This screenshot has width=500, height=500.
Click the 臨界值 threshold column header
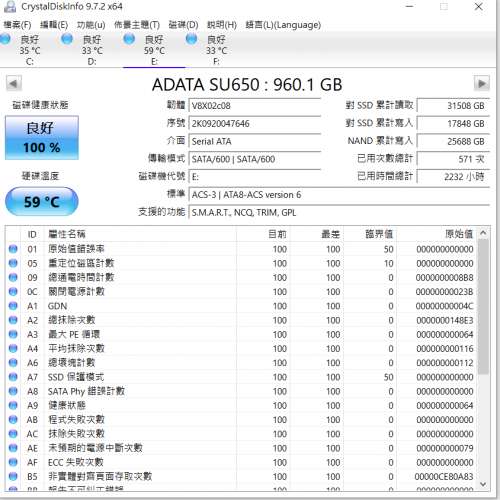tap(370, 234)
